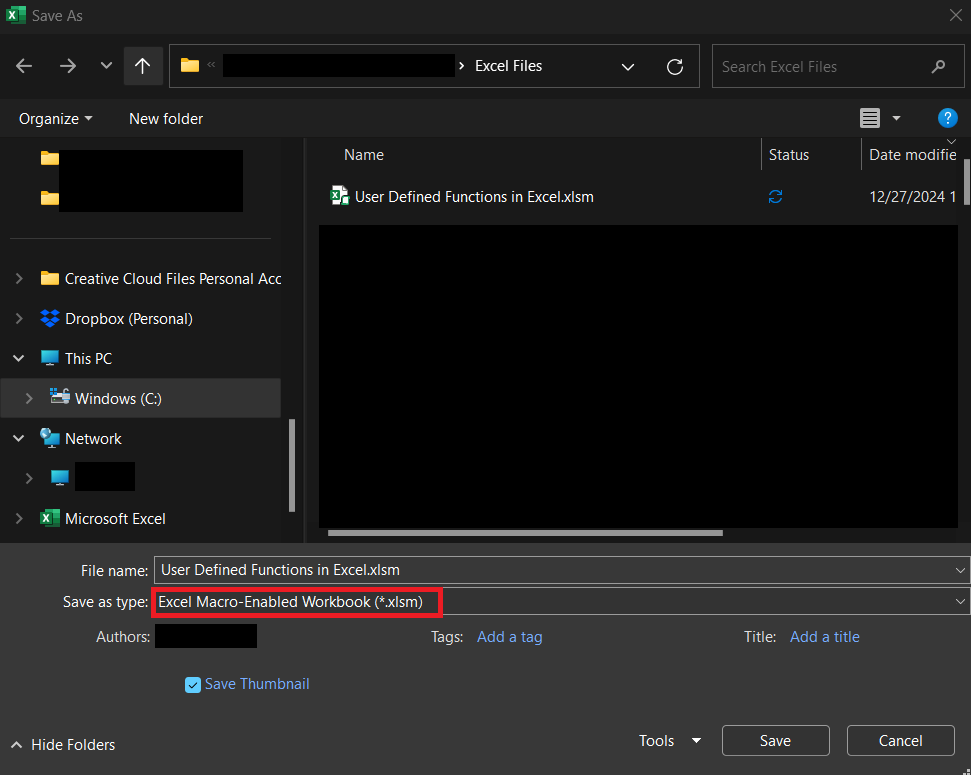The image size is (971, 775).
Task: Open the view options dropdown arrow
Action: [896, 118]
